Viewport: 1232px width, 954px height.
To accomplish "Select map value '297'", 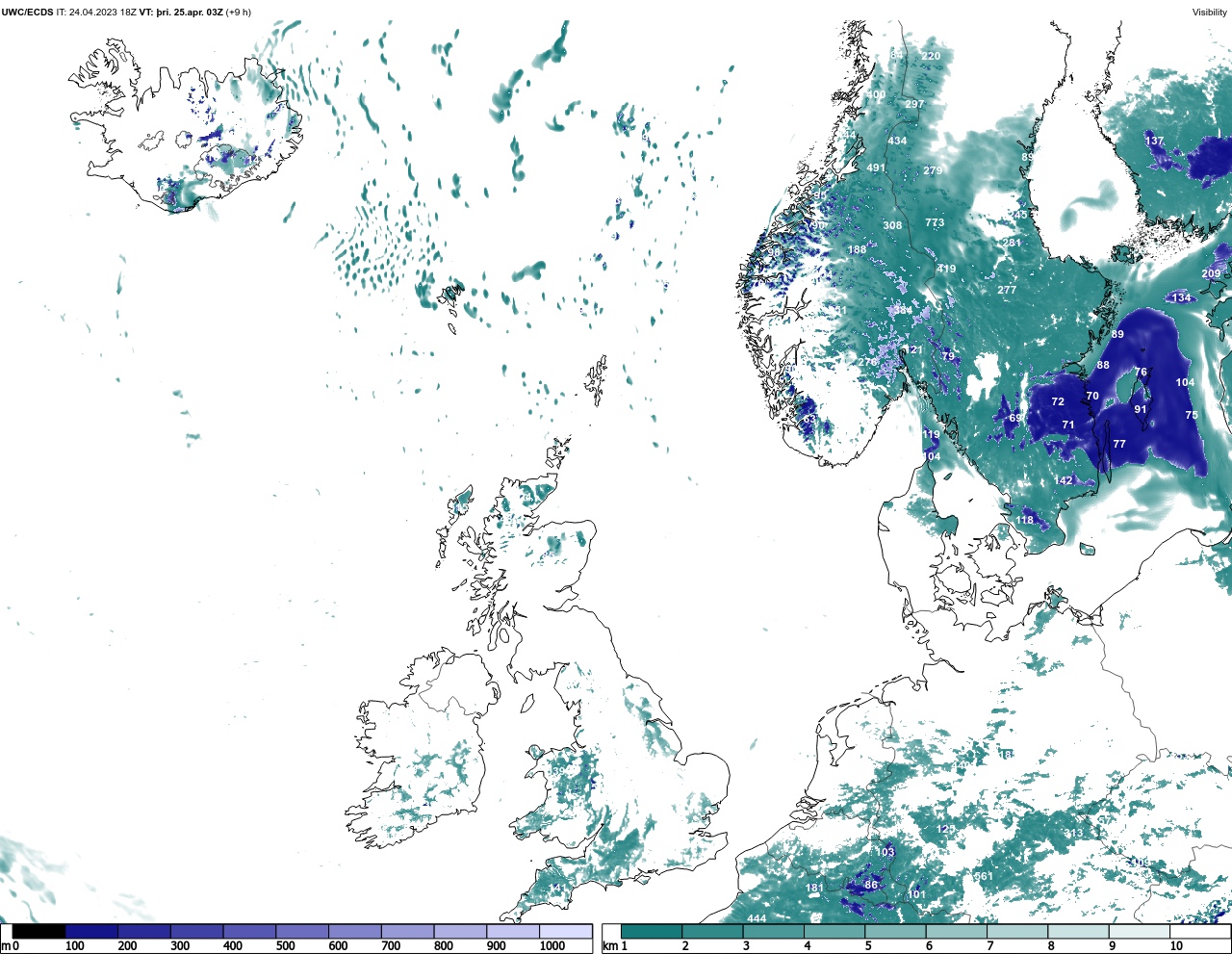I will [914, 104].
